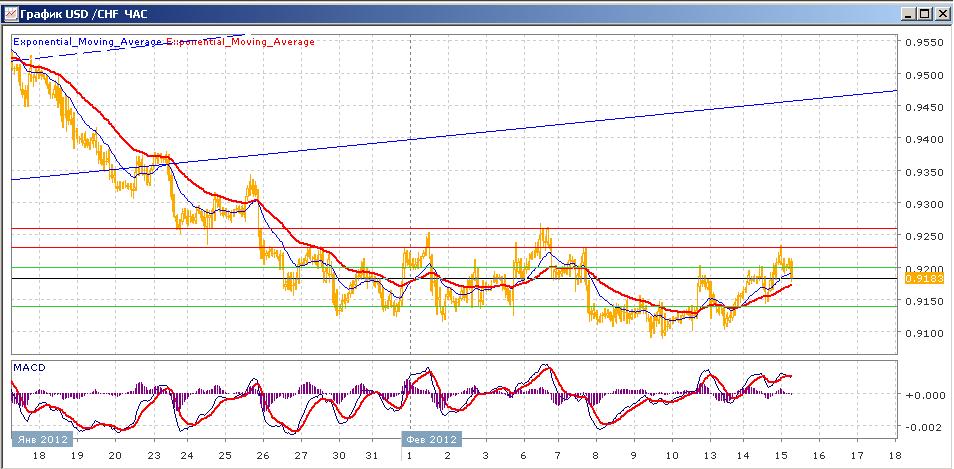The height and width of the screenshot is (469, 954).
Task: Click date label 24 on time axis
Action: point(187,456)
